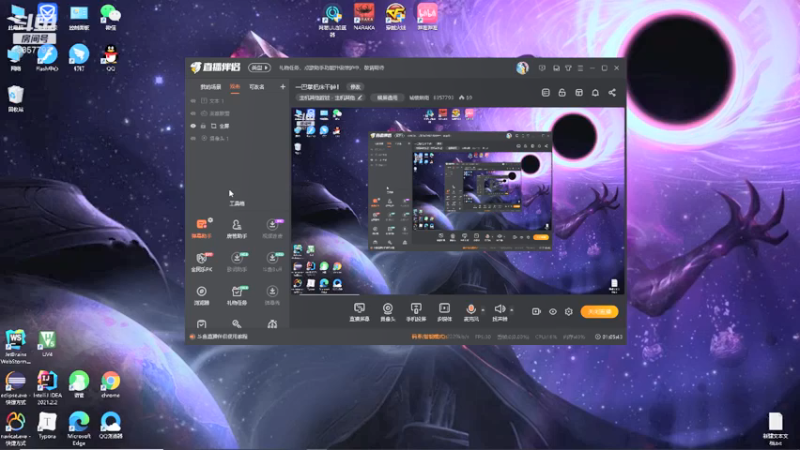Switch to the third scene tab

click(x=257, y=87)
